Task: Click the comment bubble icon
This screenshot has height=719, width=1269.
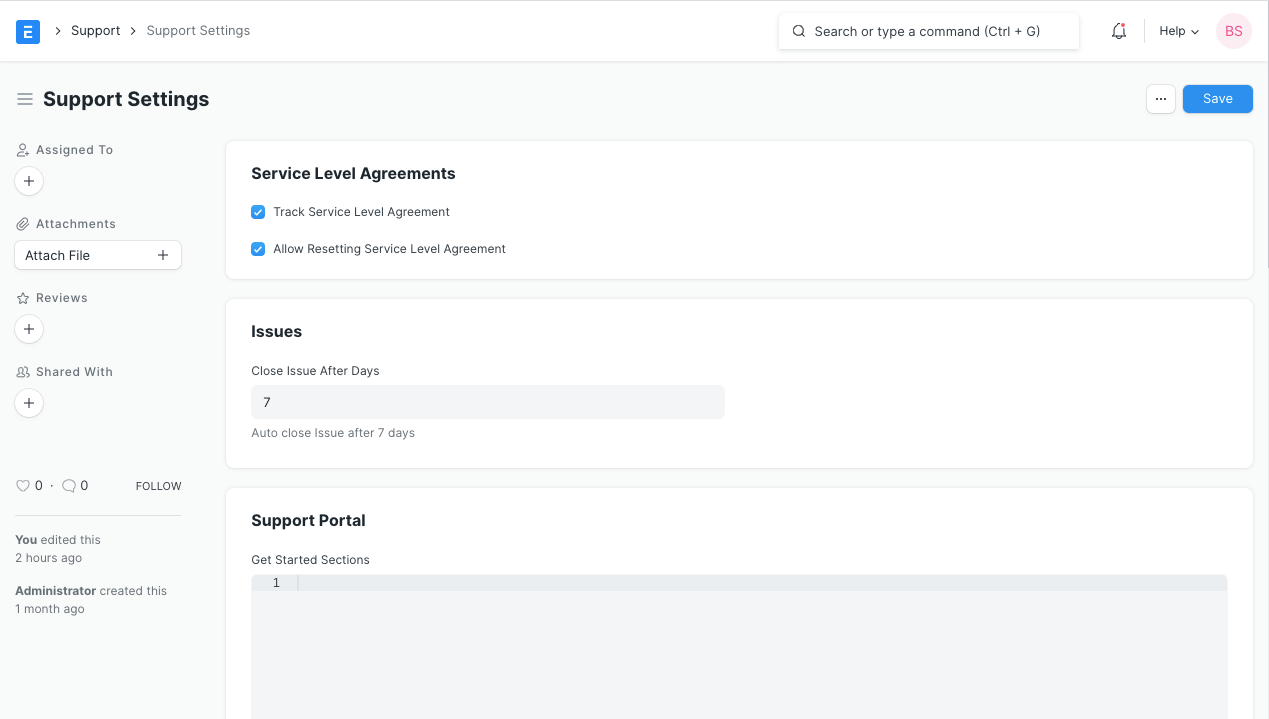Action: click(x=69, y=486)
